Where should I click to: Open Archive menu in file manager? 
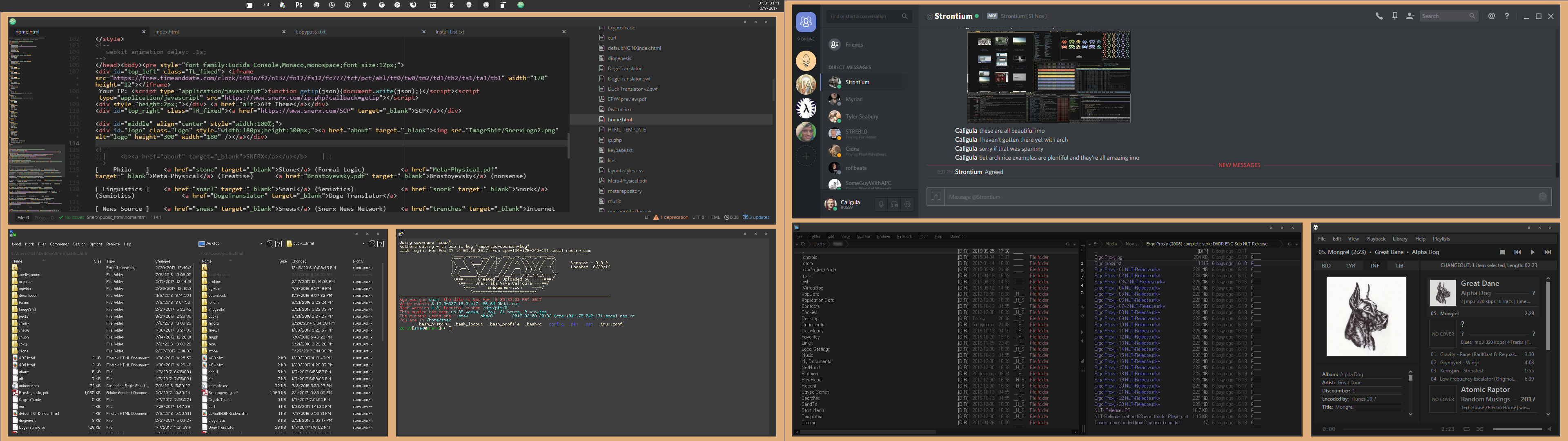click(x=883, y=236)
